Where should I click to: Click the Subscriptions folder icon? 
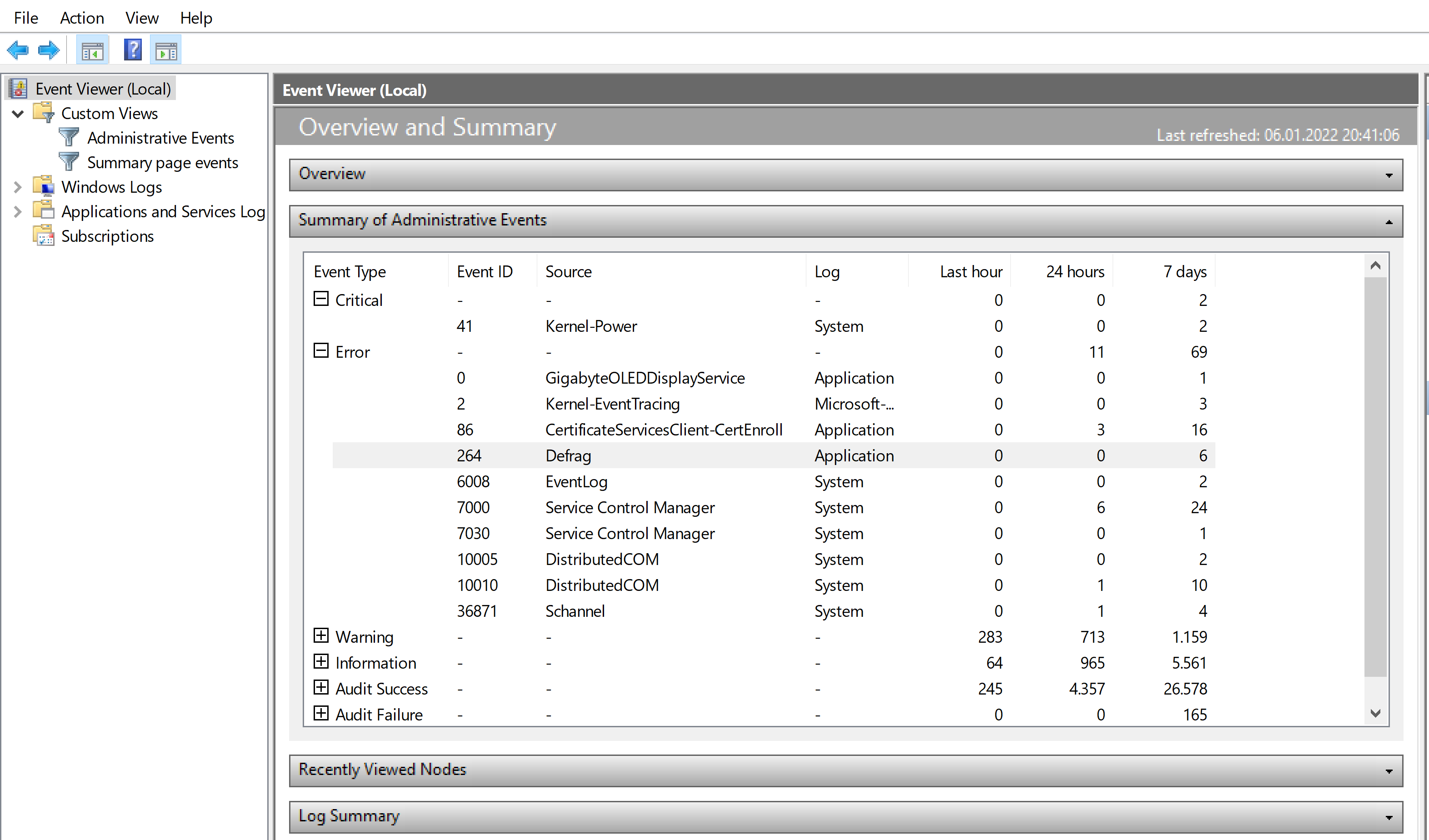pos(44,236)
